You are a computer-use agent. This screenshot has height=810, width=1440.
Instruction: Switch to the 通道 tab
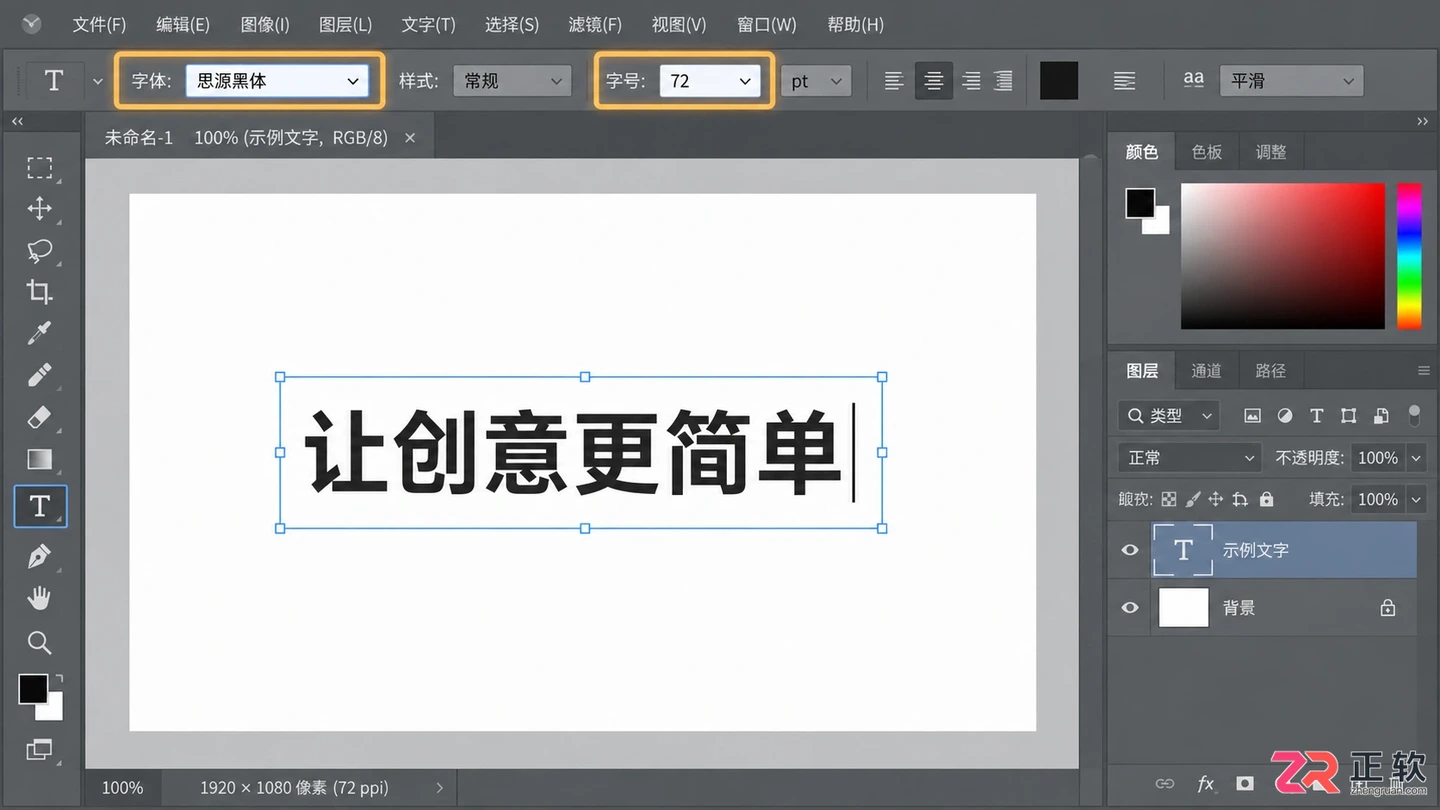pos(1206,370)
